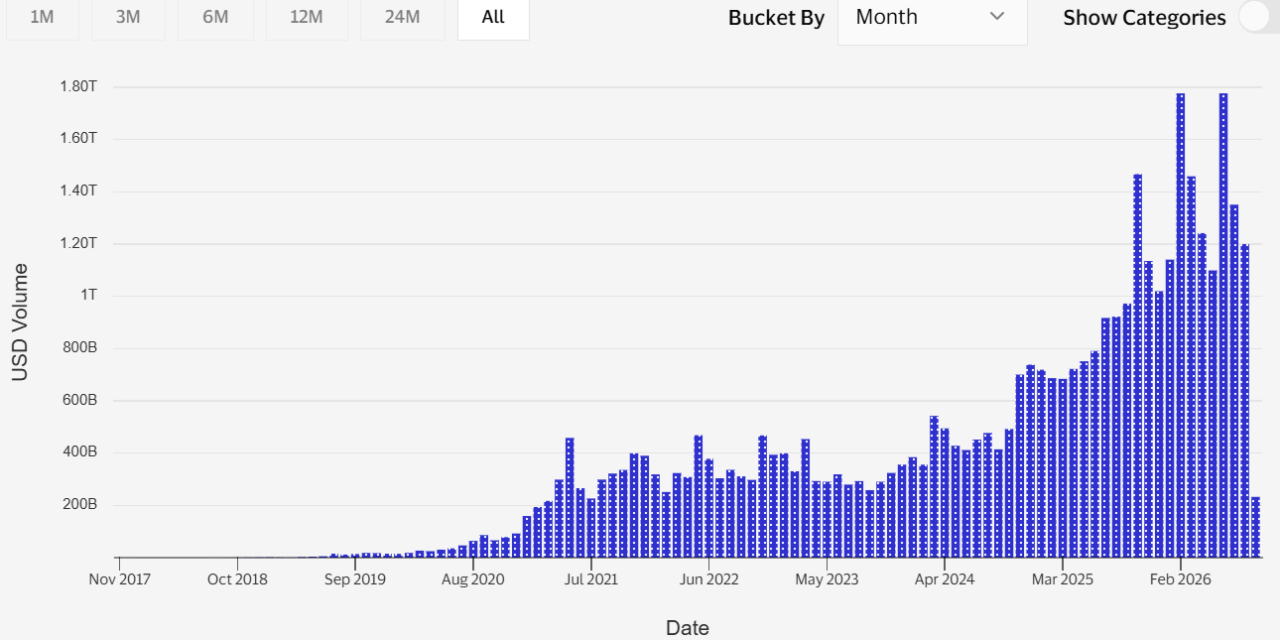
Task: Click the 200B y-axis label
Action: 78,504
